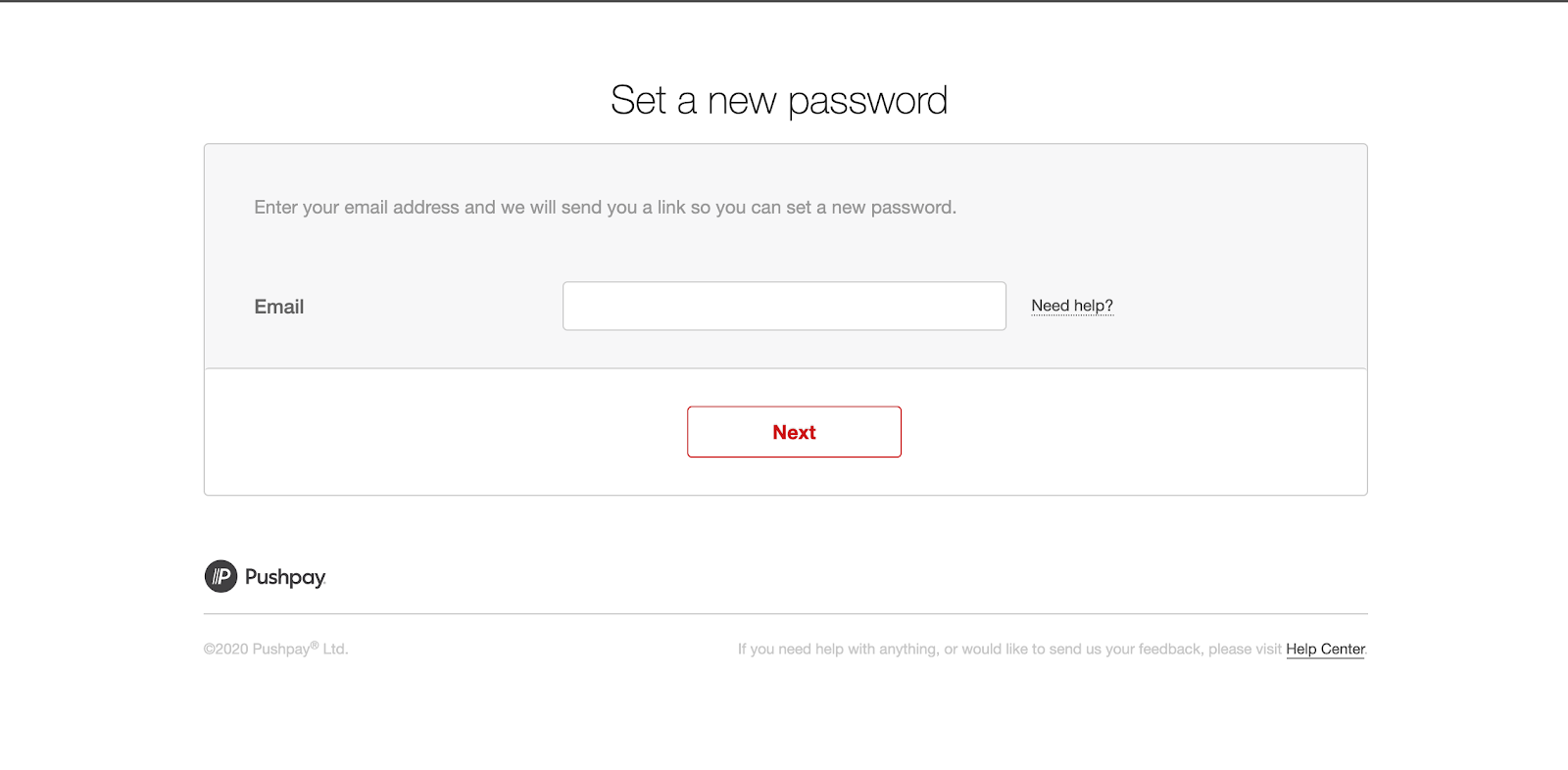Click the copyright notice in the footer
1568x770 pixels.
coord(275,649)
